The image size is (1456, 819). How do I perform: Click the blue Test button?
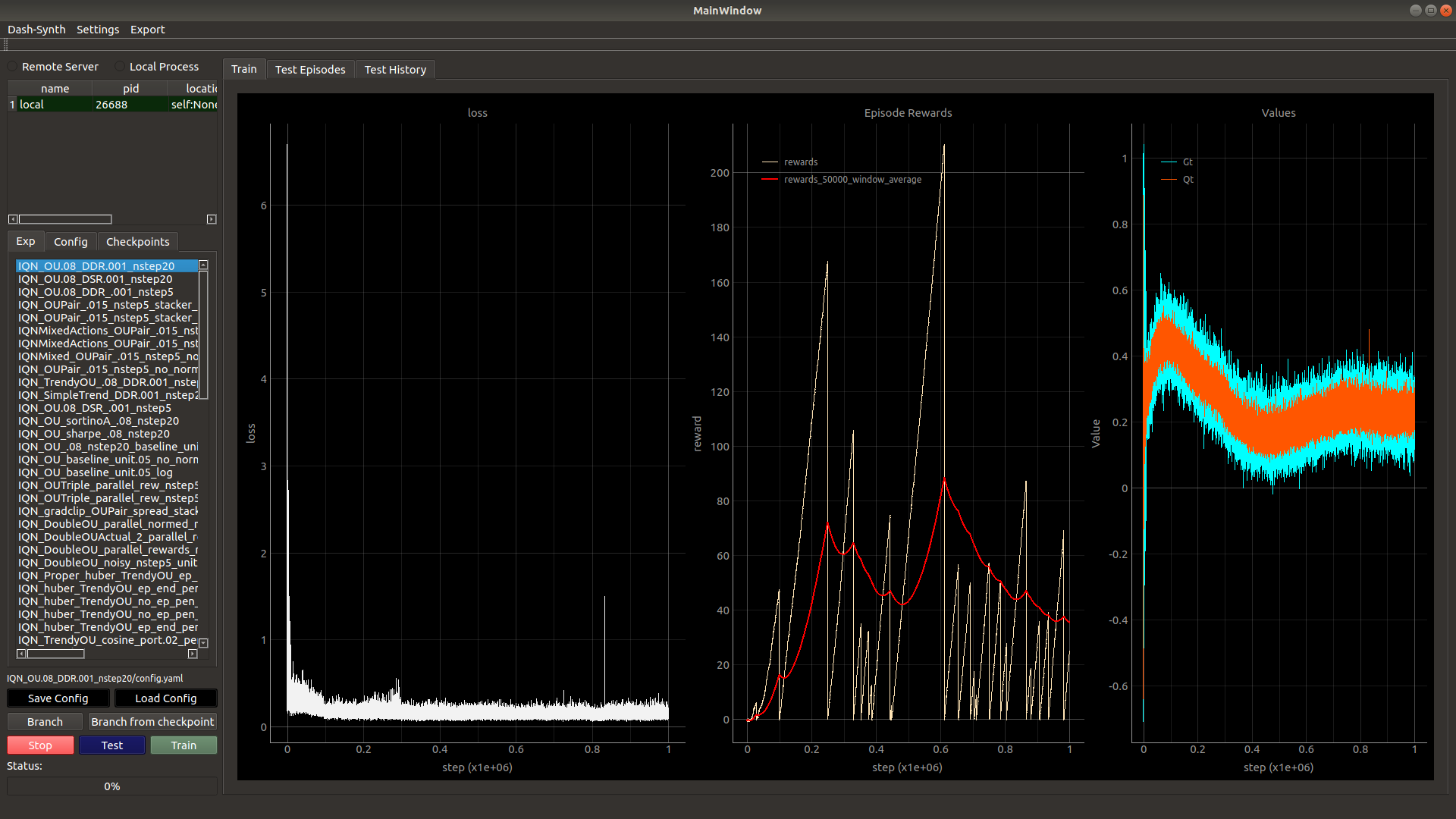coord(112,745)
